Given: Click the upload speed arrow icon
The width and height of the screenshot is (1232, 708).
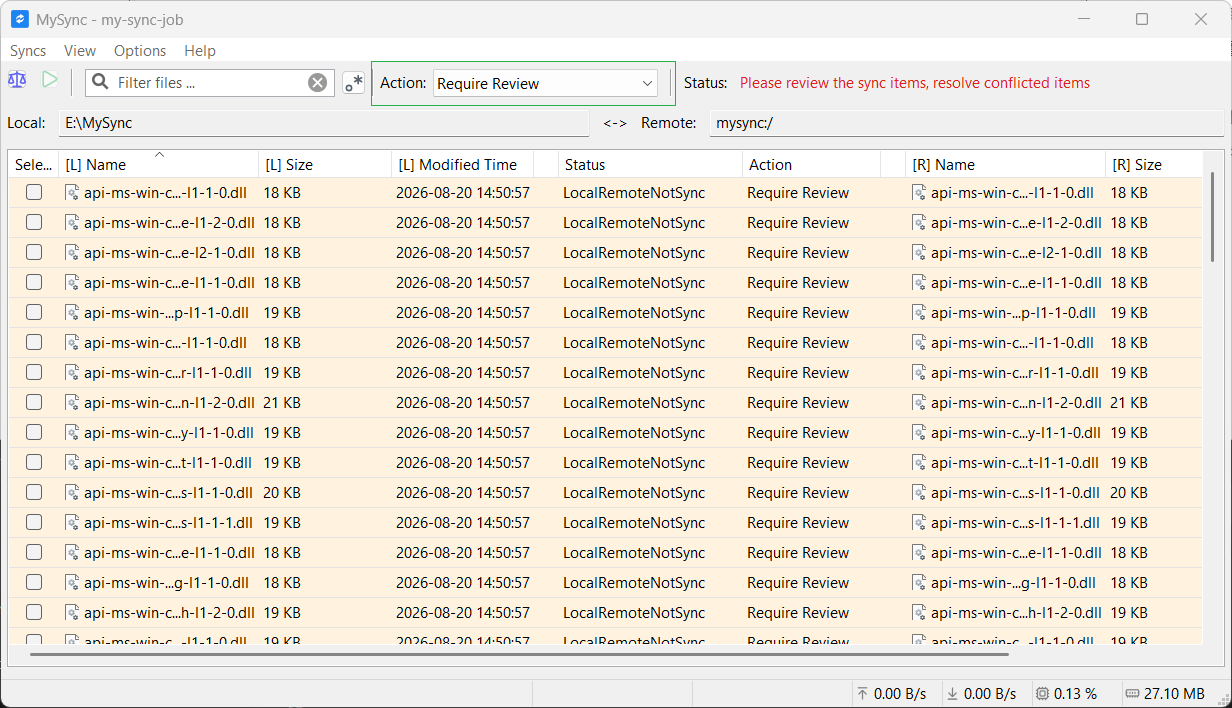Looking at the screenshot, I should point(862,694).
